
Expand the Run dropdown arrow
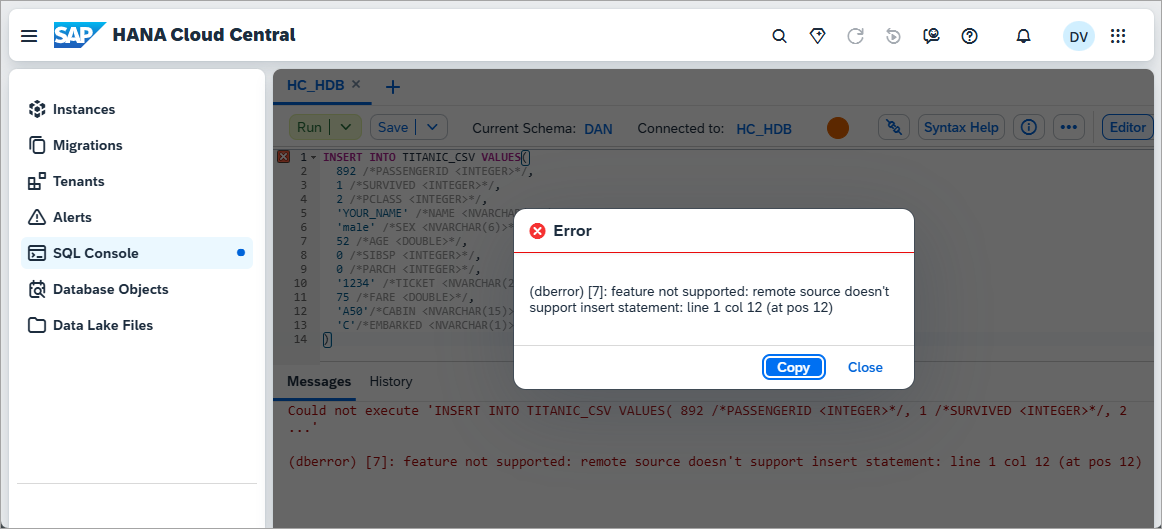pos(345,127)
